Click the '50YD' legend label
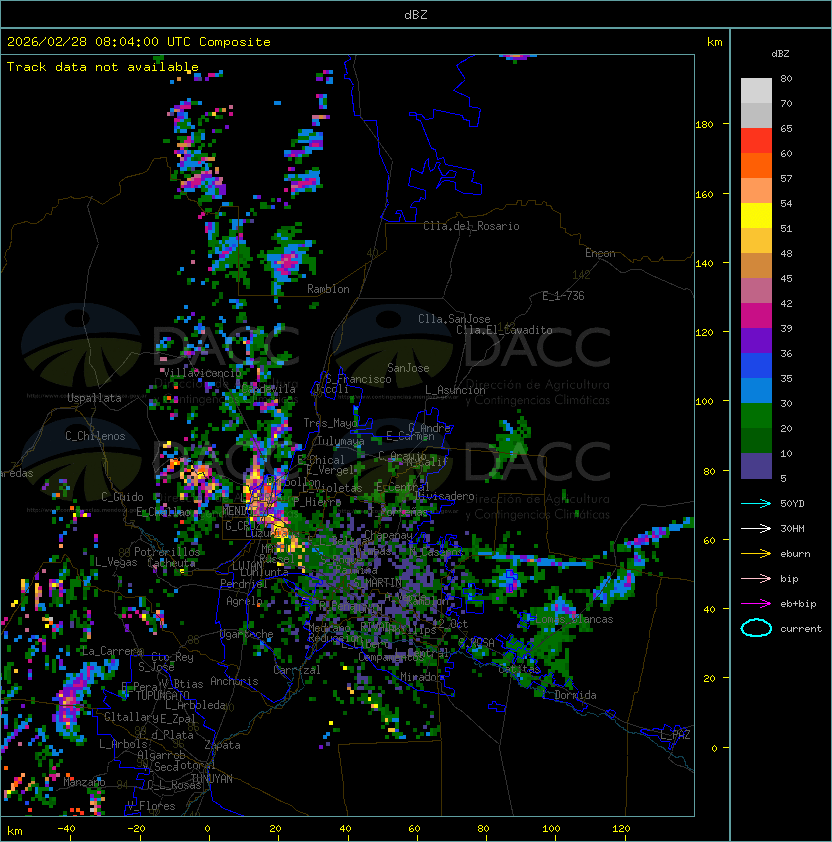Viewport: 832px width, 842px height. tap(792, 503)
